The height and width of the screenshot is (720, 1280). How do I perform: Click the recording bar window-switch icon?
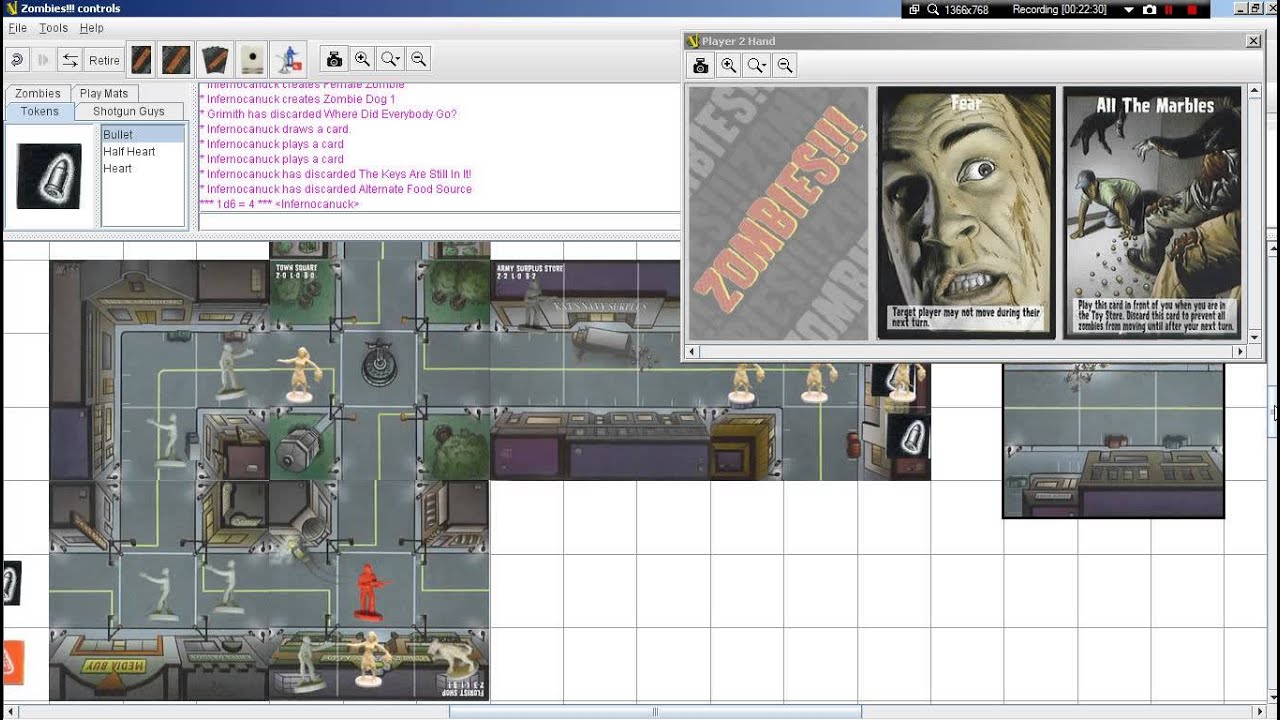[x=914, y=9]
